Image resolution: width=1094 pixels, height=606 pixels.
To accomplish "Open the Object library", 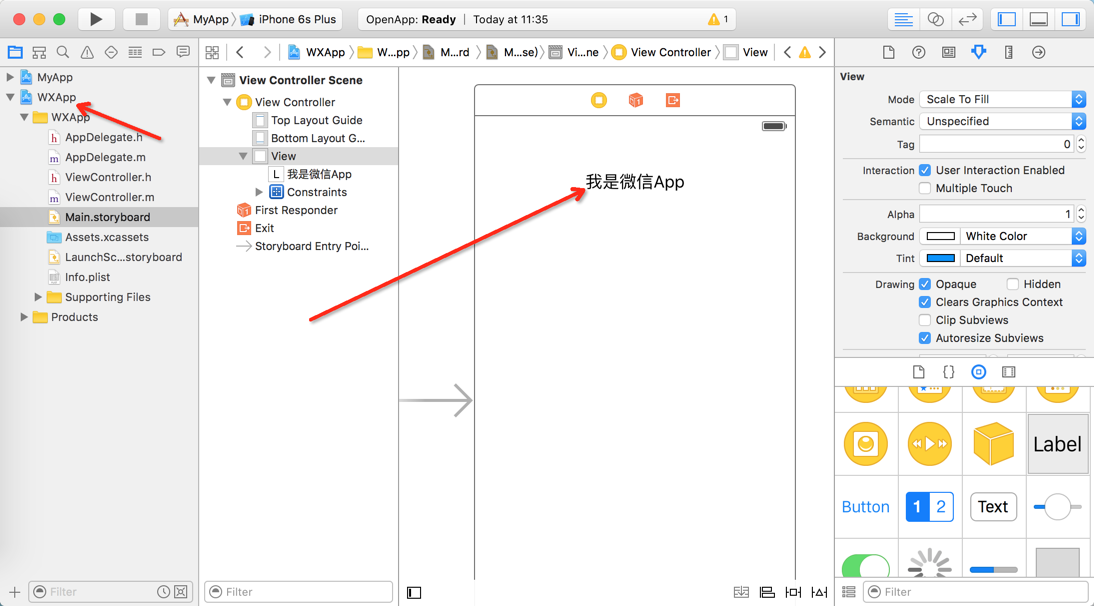I will tap(979, 372).
